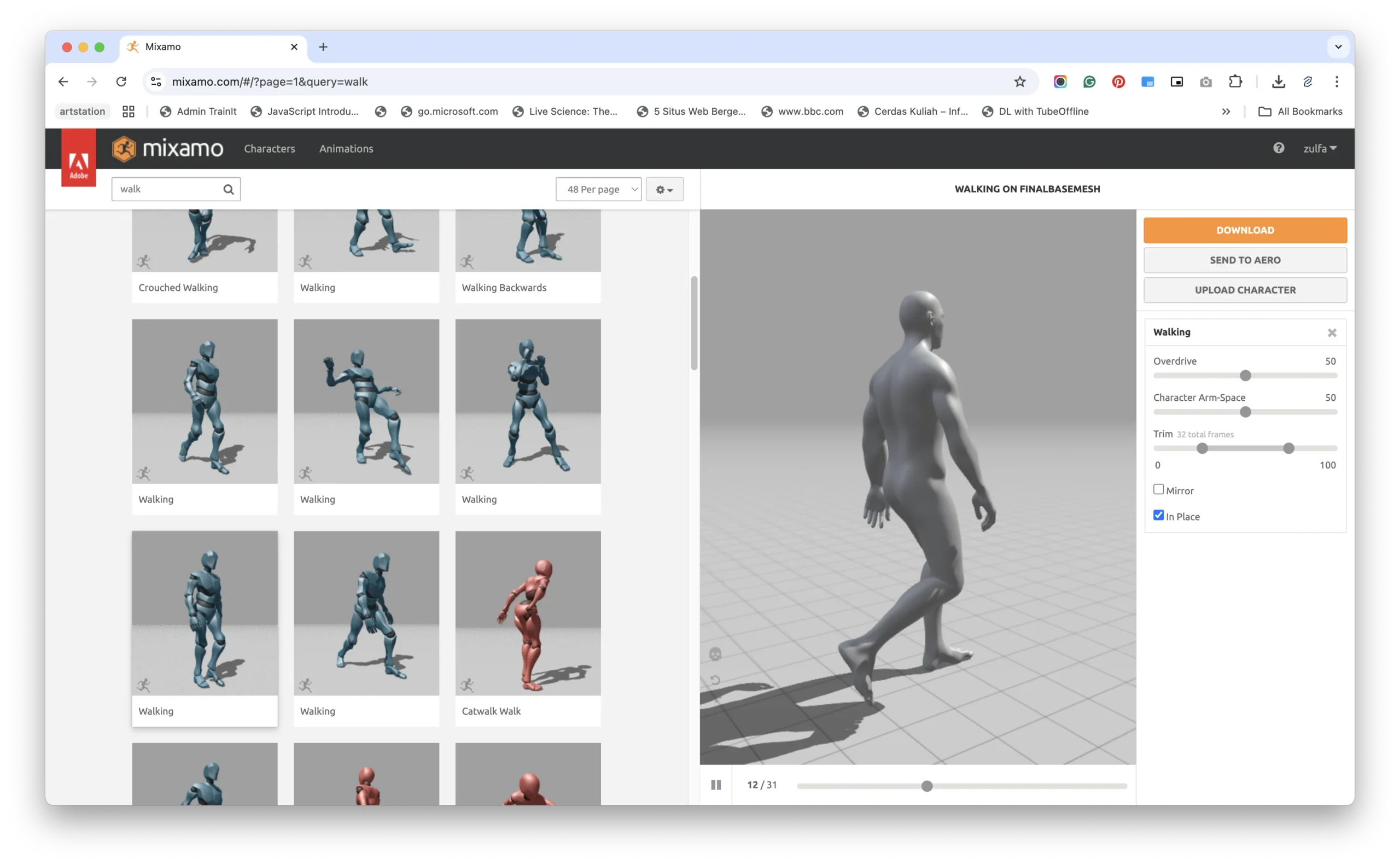Toggle the skeleton view skull icon
This screenshot has height=865, width=1400.
click(715, 654)
